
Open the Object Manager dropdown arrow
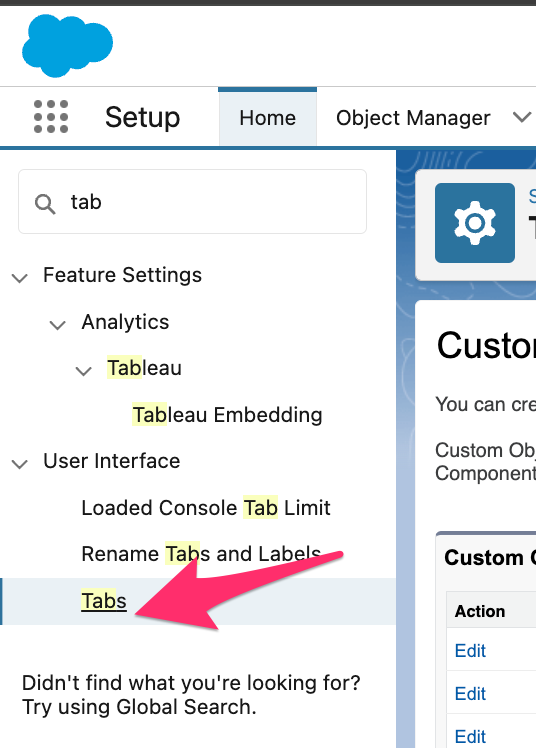[x=522, y=116]
